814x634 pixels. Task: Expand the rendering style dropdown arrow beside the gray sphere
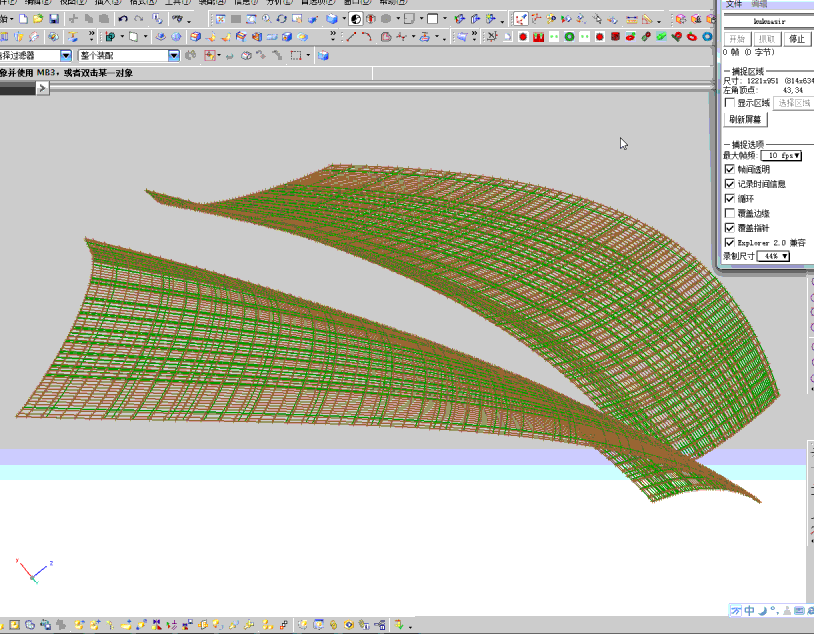tap(398, 19)
